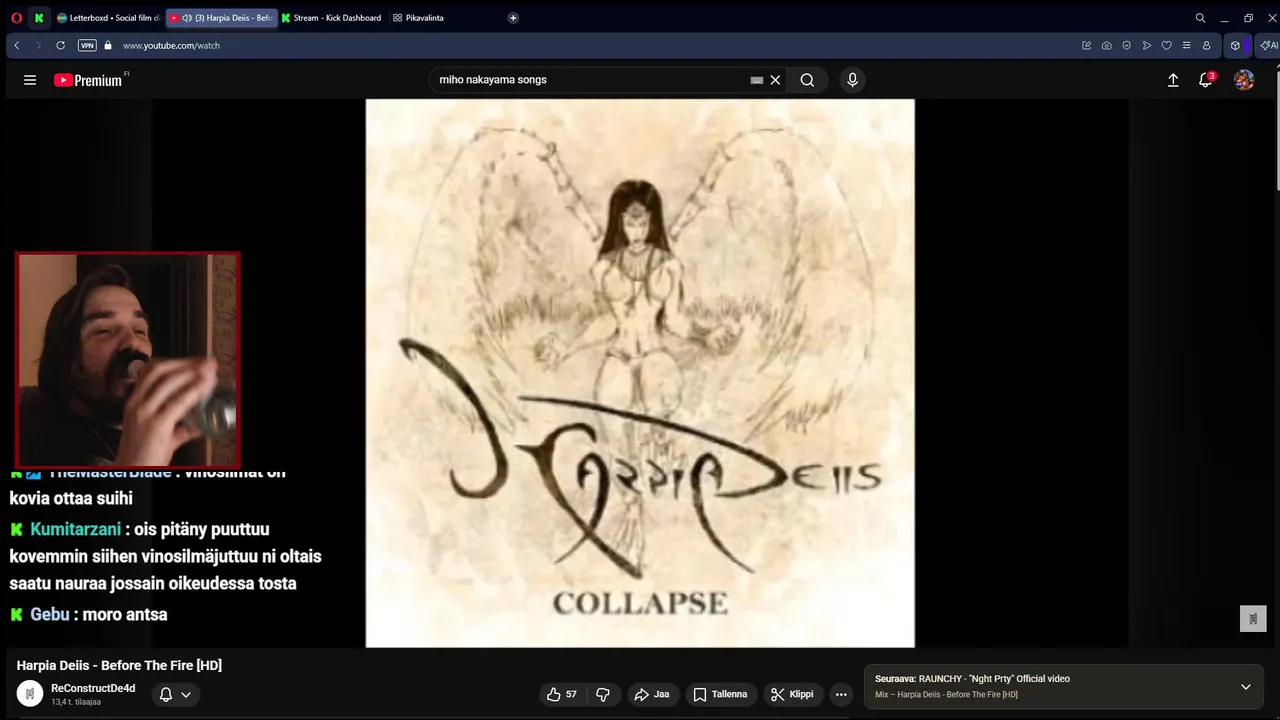This screenshot has width=1280, height=720.
Task: Open the on-screen keyboard in search
Action: point(757,80)
